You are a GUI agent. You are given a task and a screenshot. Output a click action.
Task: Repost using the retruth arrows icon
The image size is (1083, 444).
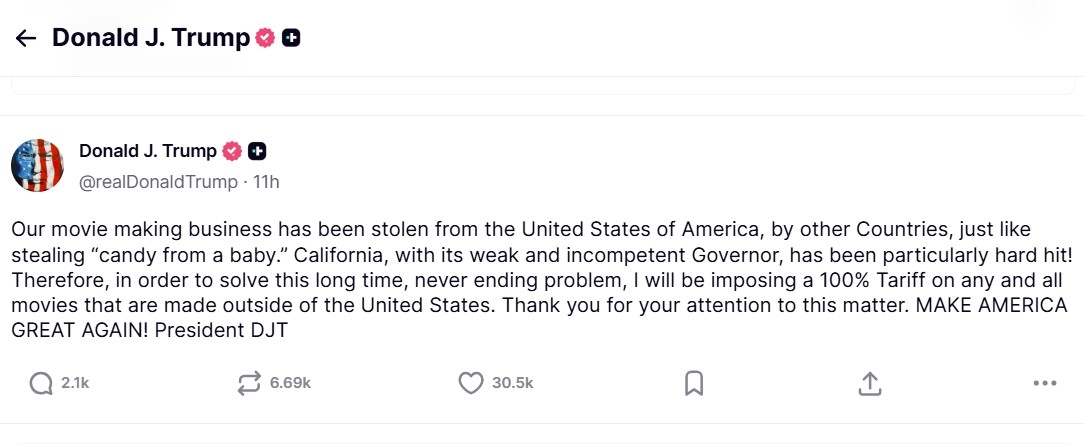[x=250, y=383]
